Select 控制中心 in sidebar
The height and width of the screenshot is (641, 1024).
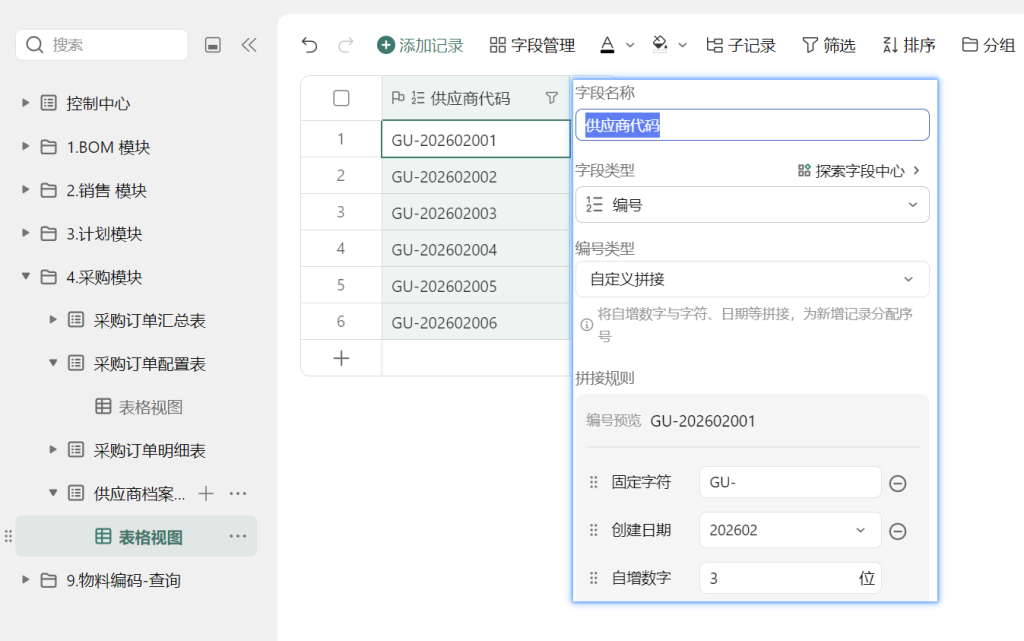[98, 103]
